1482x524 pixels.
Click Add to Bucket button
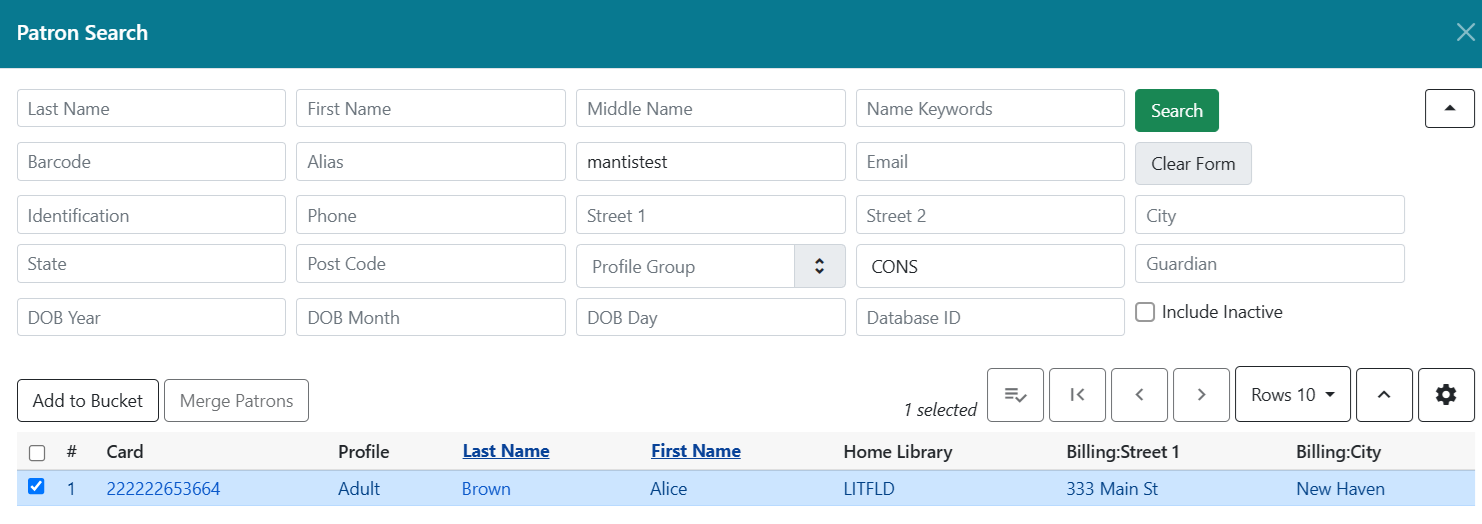click(88, 401)
